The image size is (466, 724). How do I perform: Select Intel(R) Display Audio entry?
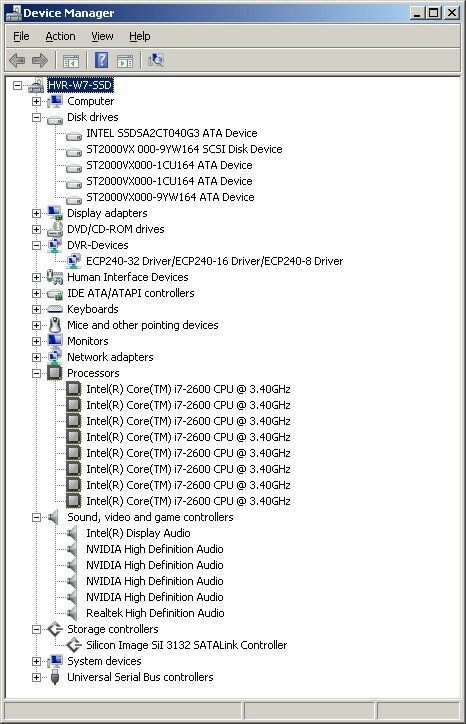pos(138,533)
